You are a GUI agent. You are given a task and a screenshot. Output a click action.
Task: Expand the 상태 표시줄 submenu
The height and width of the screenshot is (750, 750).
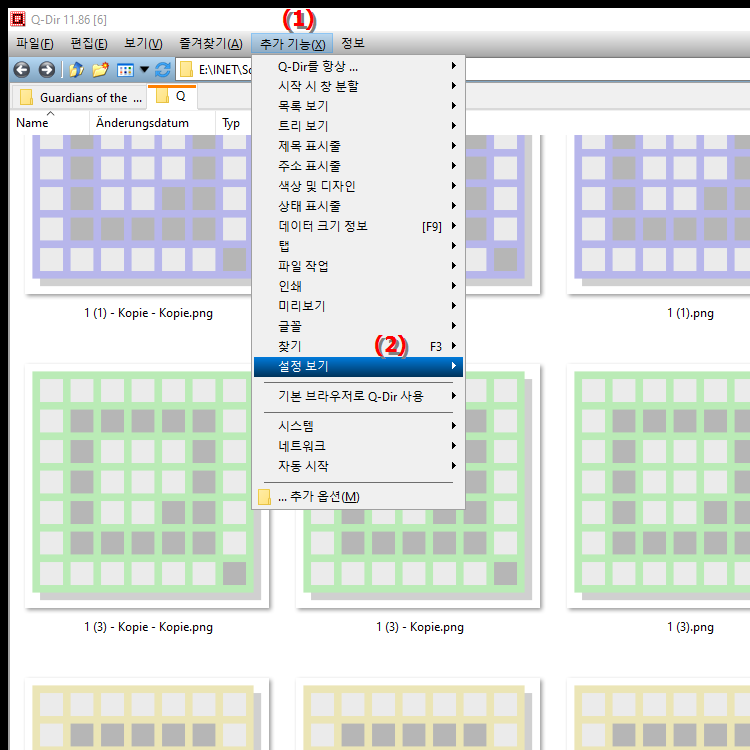click(358, 206)
